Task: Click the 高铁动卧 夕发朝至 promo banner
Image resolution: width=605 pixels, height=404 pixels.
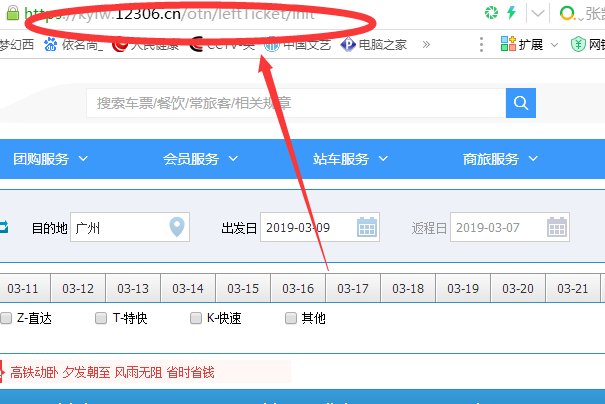Action: point(145,372)
